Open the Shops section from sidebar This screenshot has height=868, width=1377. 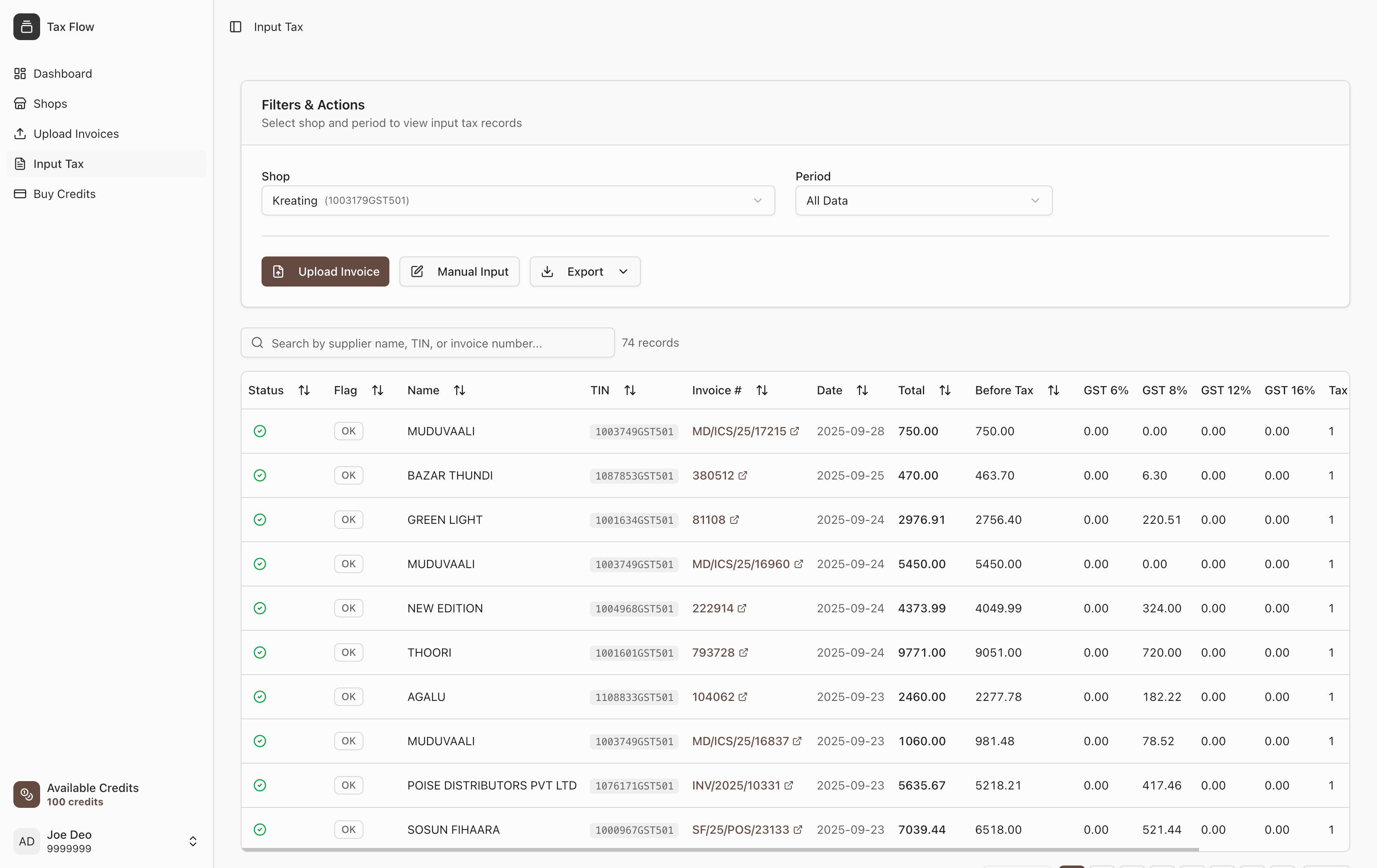point(50,104)
